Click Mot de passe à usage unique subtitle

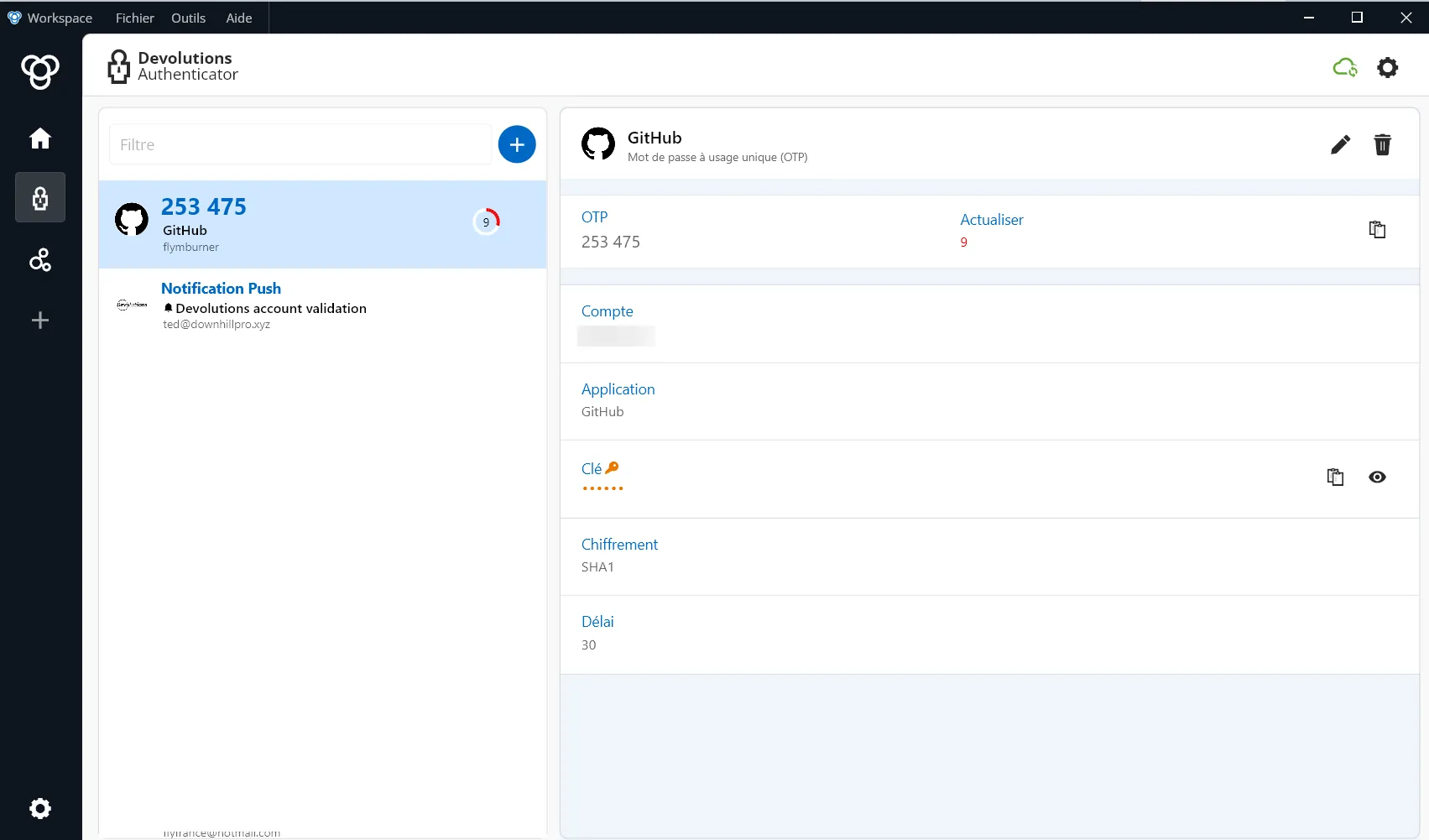[x=717, y=158]
